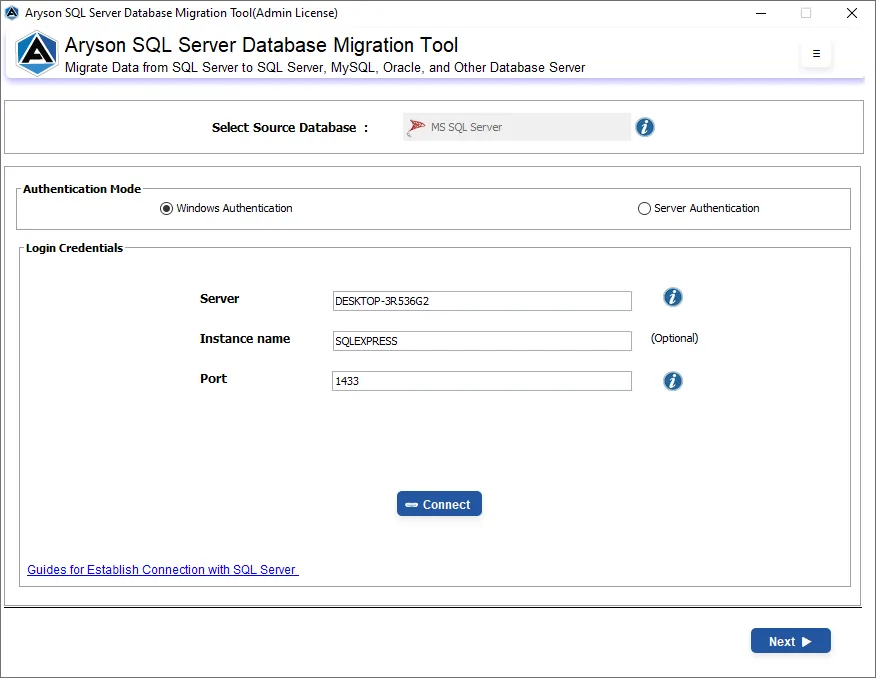
Task: Click the Aryson logo icon
Action: click(36, 54)
